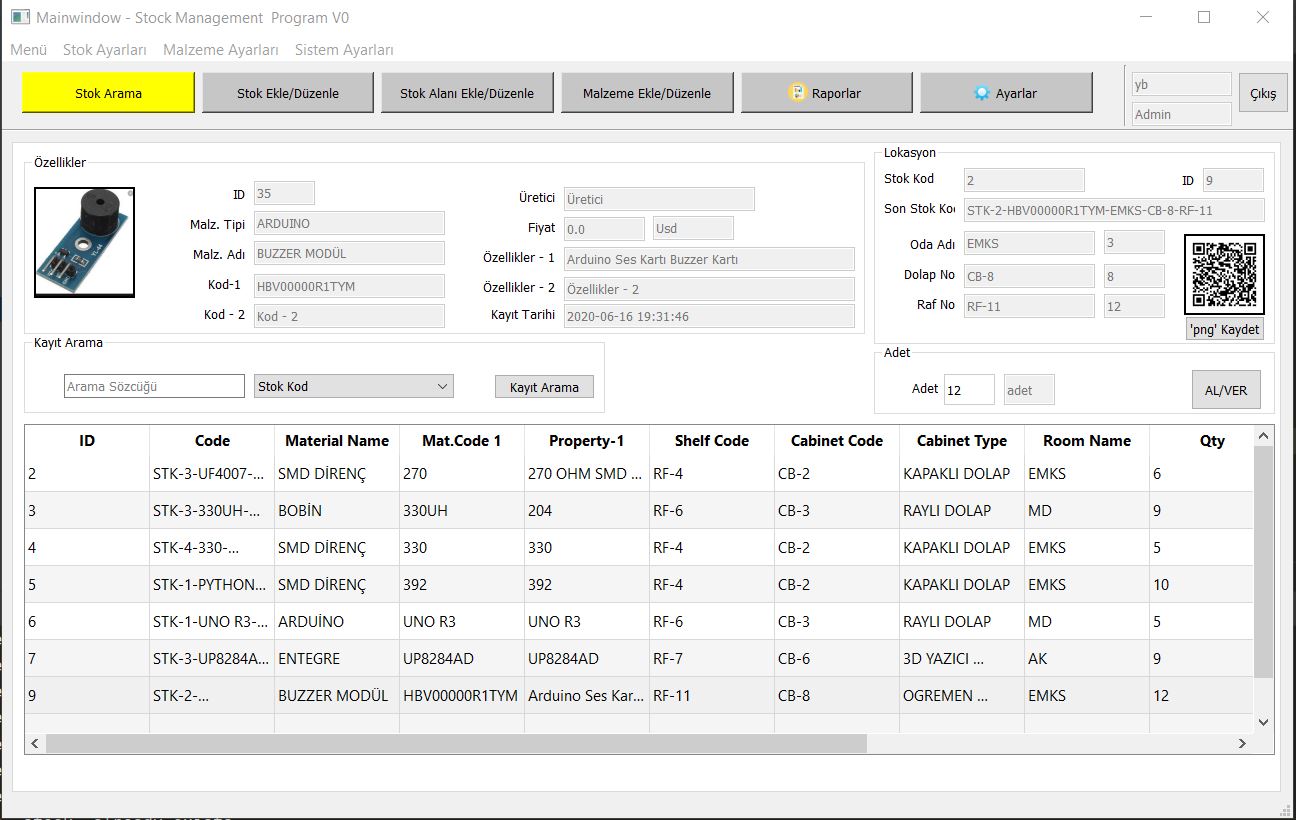Click the Raporlar report icon
The height and width of the screenshot is (820, 1296).
point(797,93)
